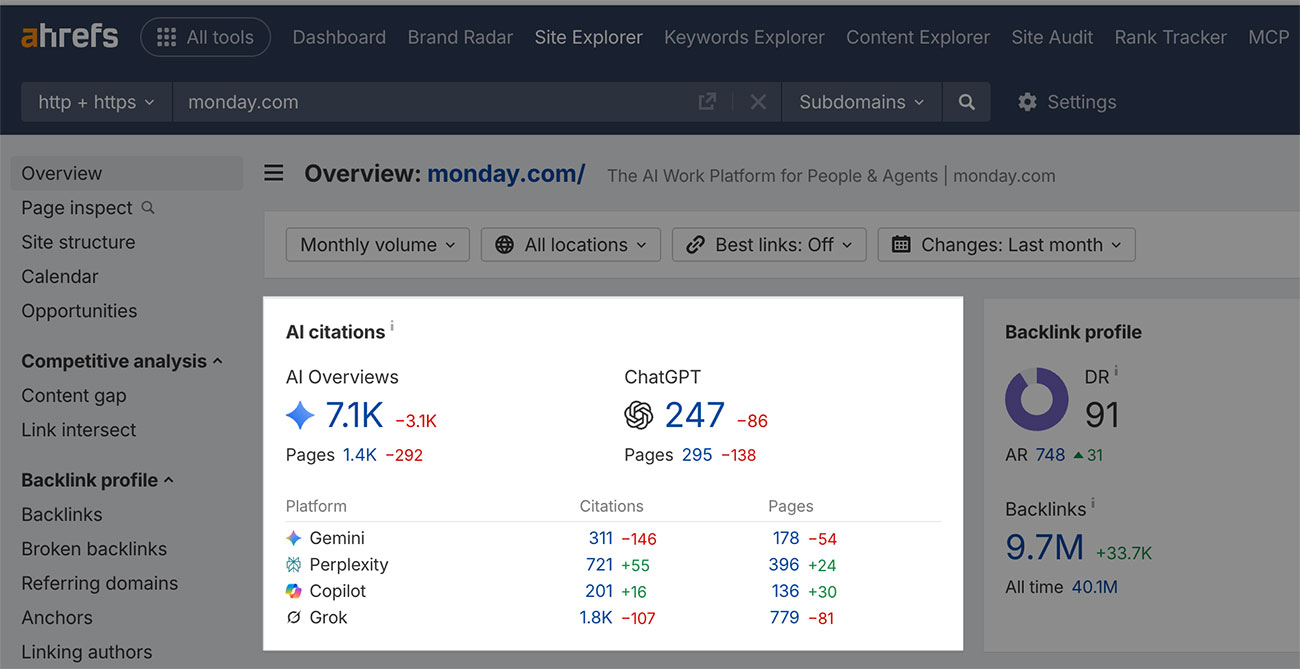Open Copilot pages value 136
1300x669 pixels.
tap(785, 591)
